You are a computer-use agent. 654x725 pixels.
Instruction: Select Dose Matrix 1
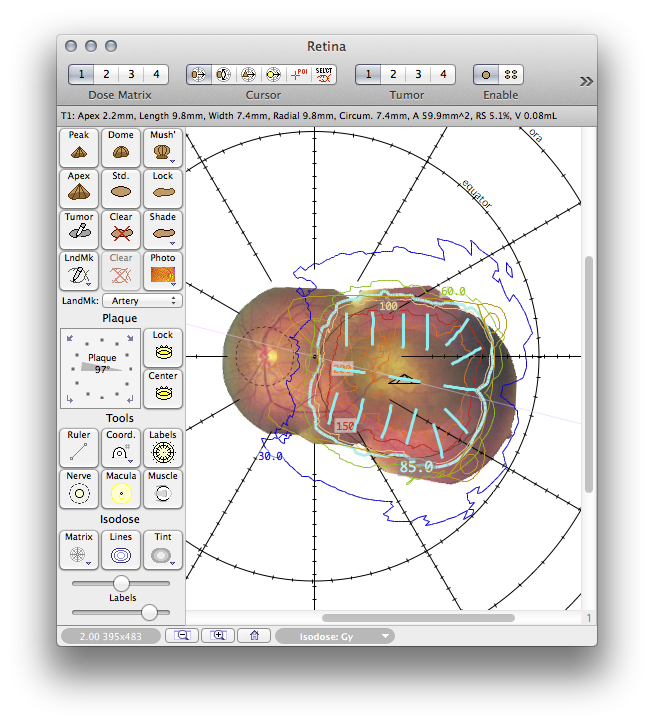click(81, 74)
